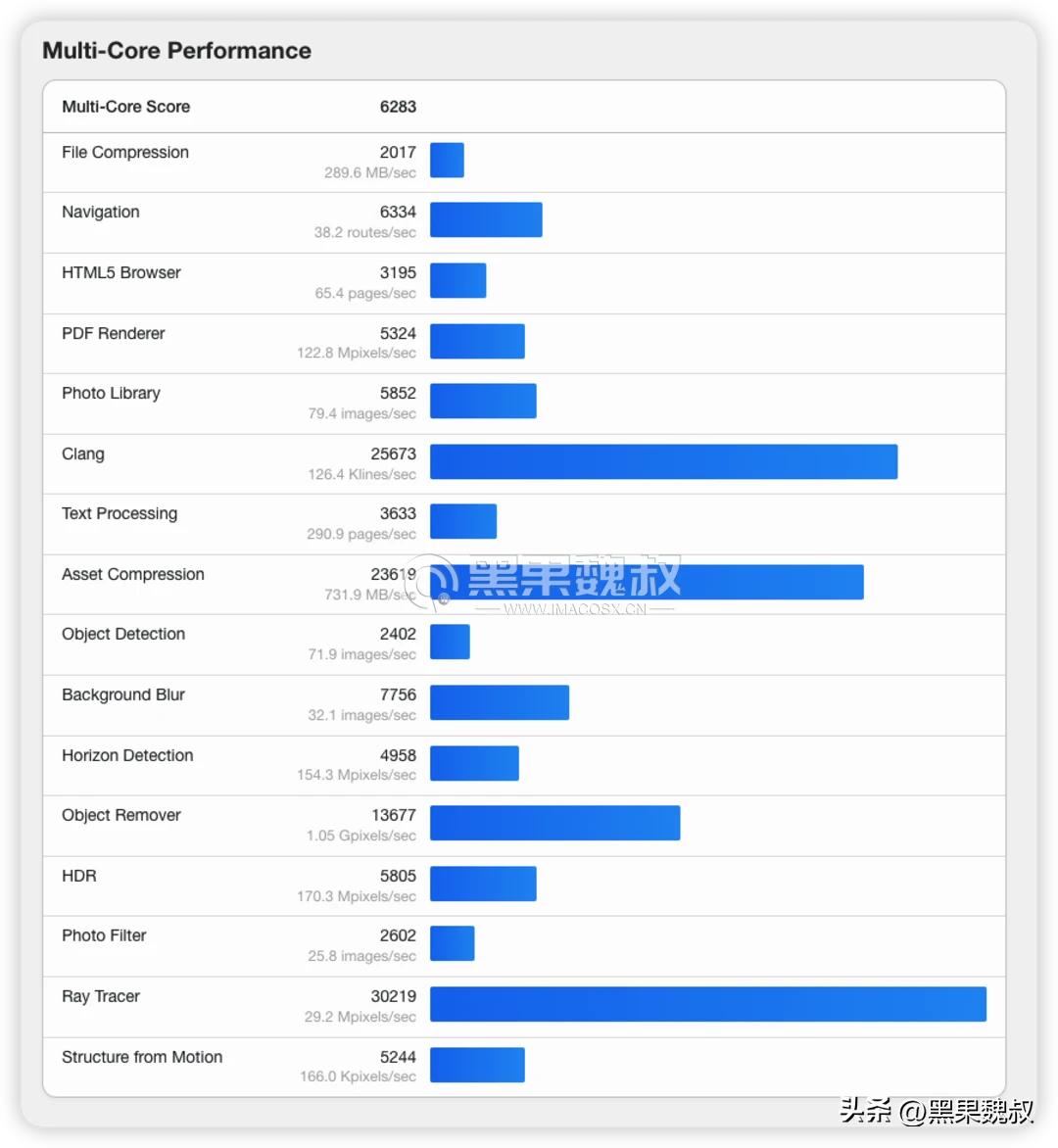Click the Navigation benchmark bar

click(x=486, y=220)
